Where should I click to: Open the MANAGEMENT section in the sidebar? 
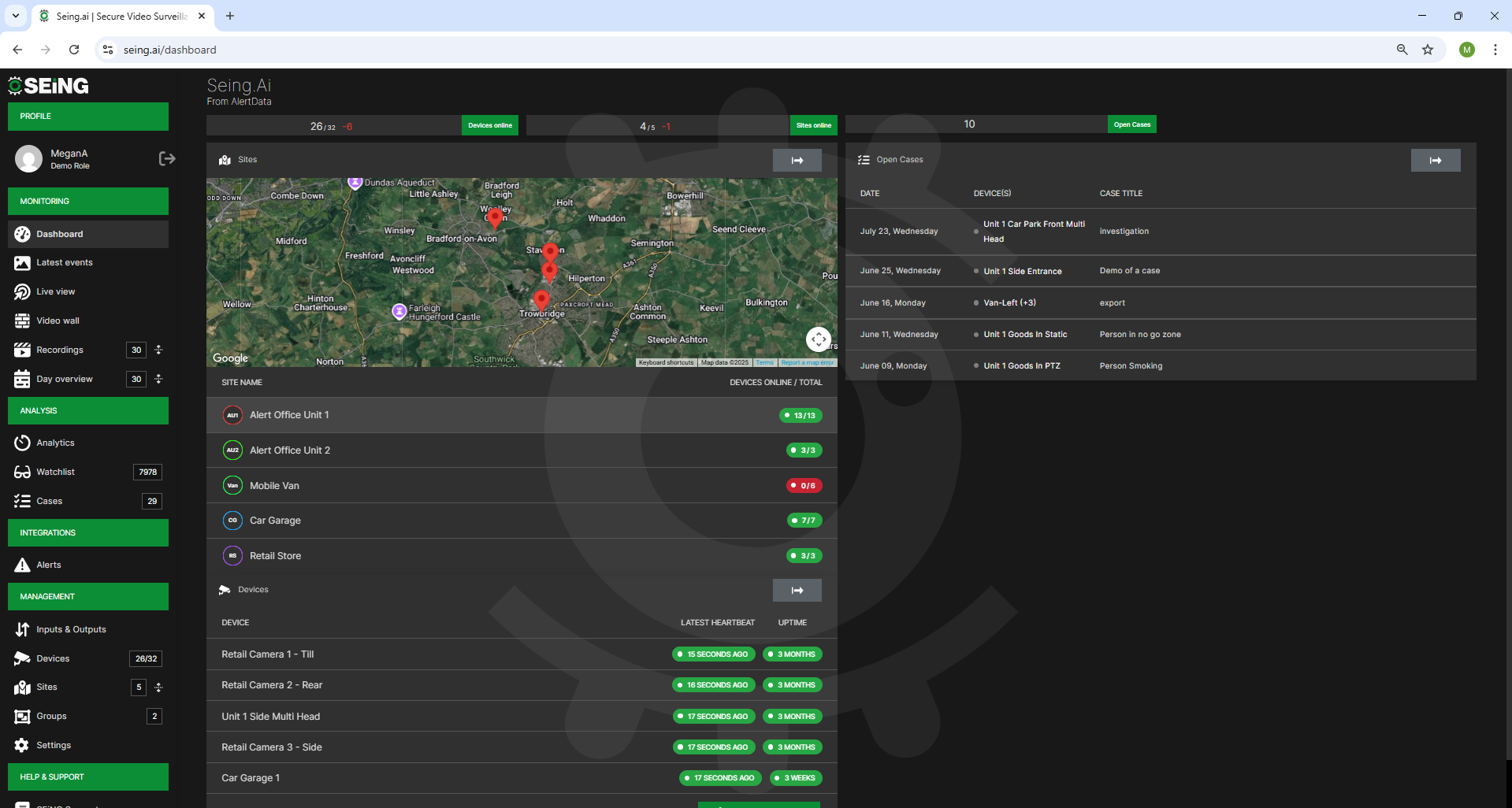pos(87,596)
